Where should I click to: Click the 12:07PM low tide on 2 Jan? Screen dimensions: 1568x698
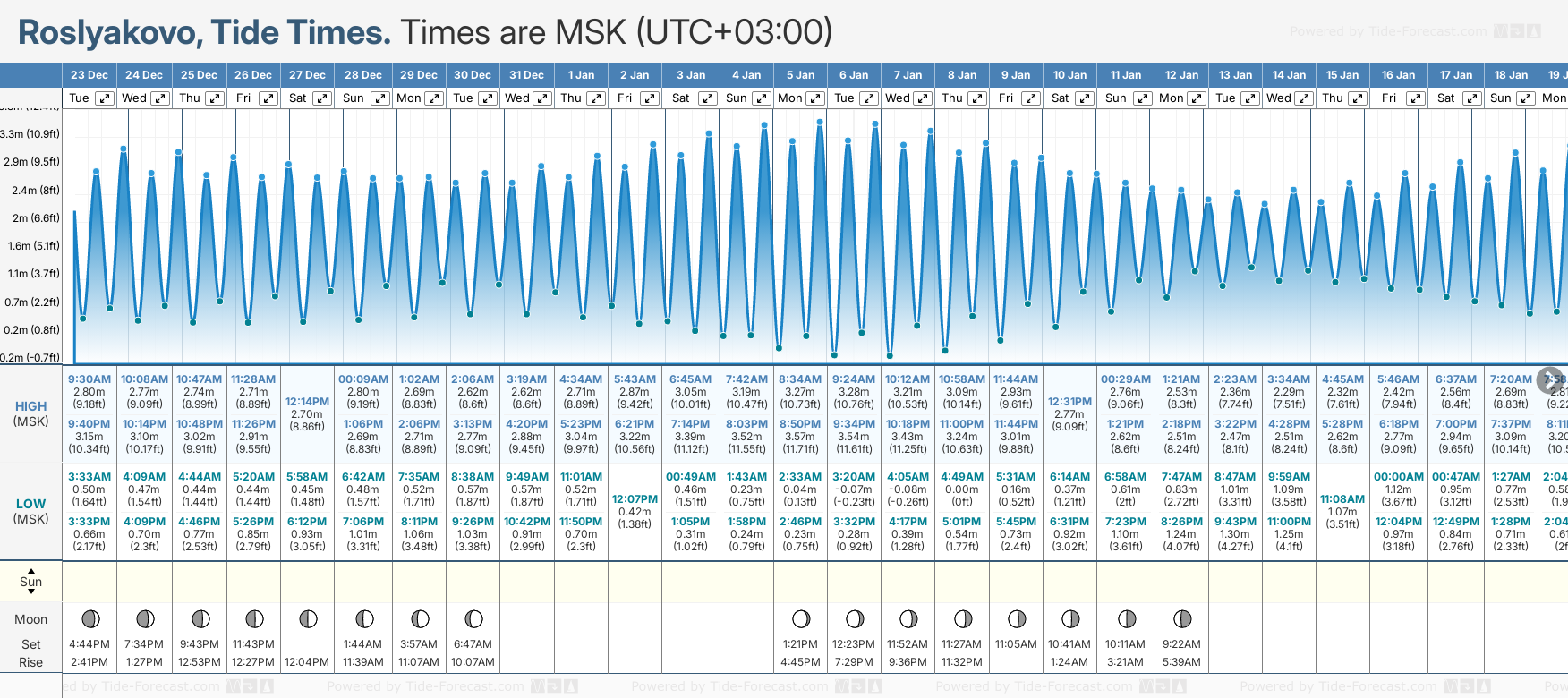pyautogui.click(x=635, y=499)
